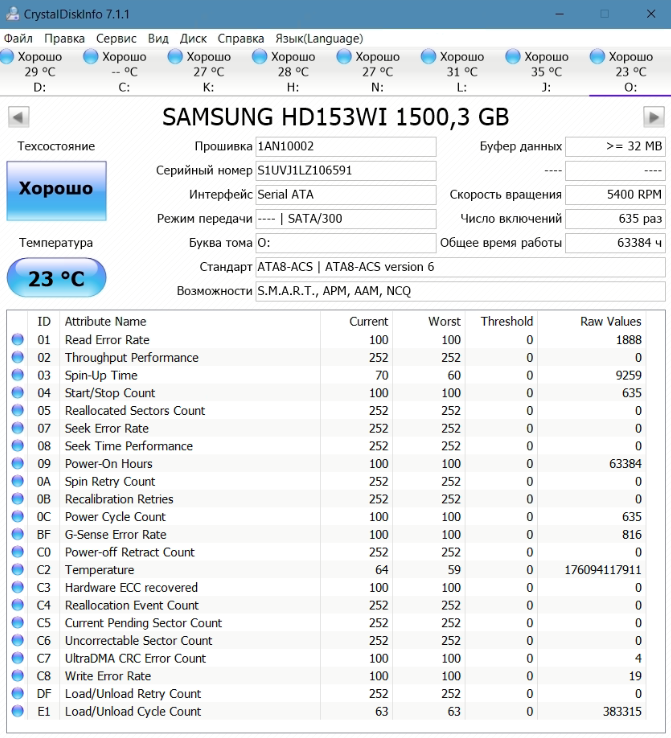Image resolution: width=671 pixels, height=738 pixels.
Task: Click status dot for Power-off Retract Count
Action: 18,552
